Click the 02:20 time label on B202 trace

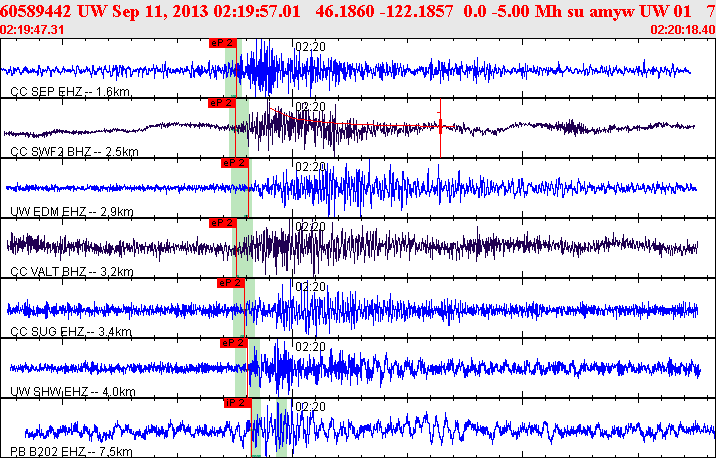pyautogui.click(x=311, y=406)
